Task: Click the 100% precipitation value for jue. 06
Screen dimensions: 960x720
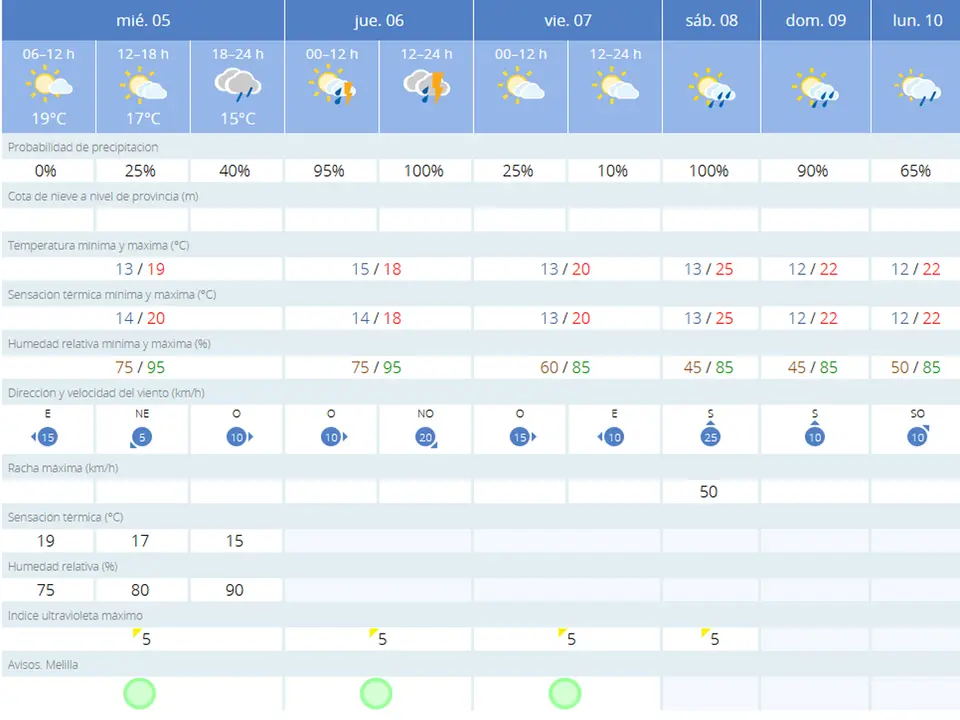Action: 424,171
